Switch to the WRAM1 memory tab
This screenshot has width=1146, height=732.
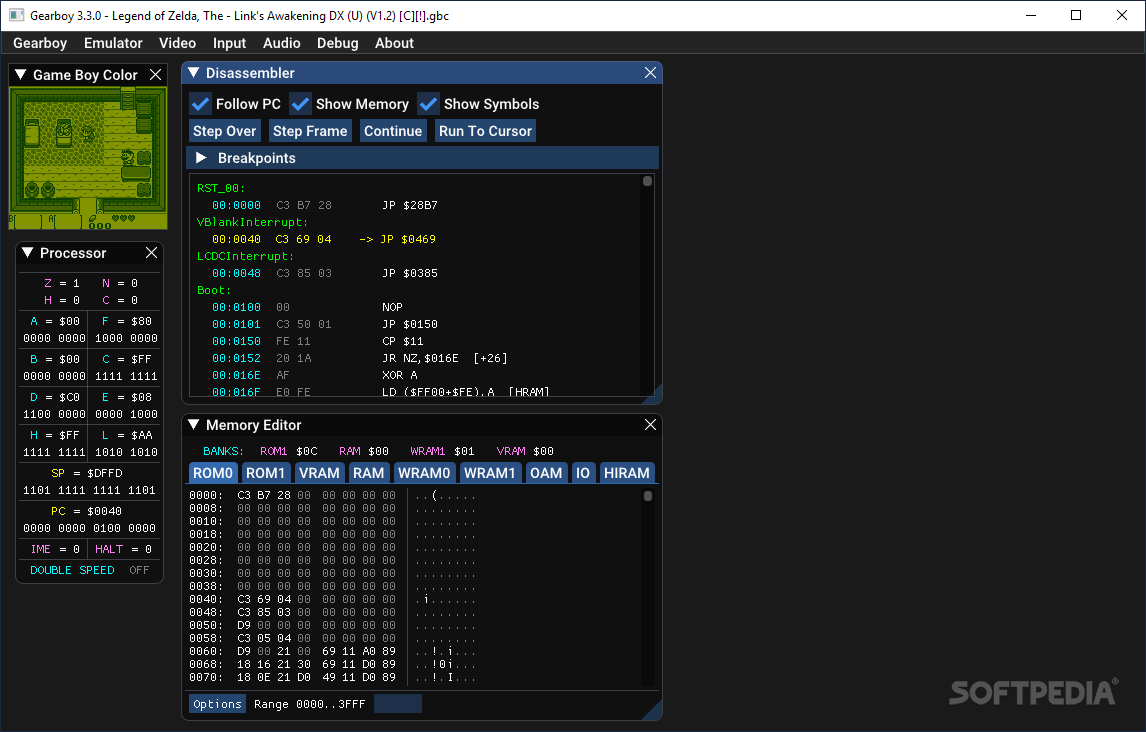point(490,473)
